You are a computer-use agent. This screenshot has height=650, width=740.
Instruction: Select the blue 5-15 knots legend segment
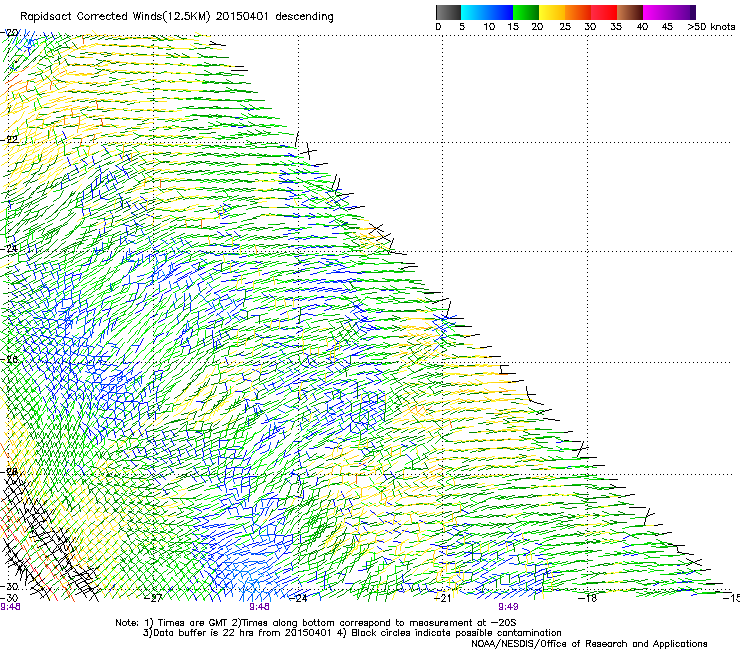[487, 12]
